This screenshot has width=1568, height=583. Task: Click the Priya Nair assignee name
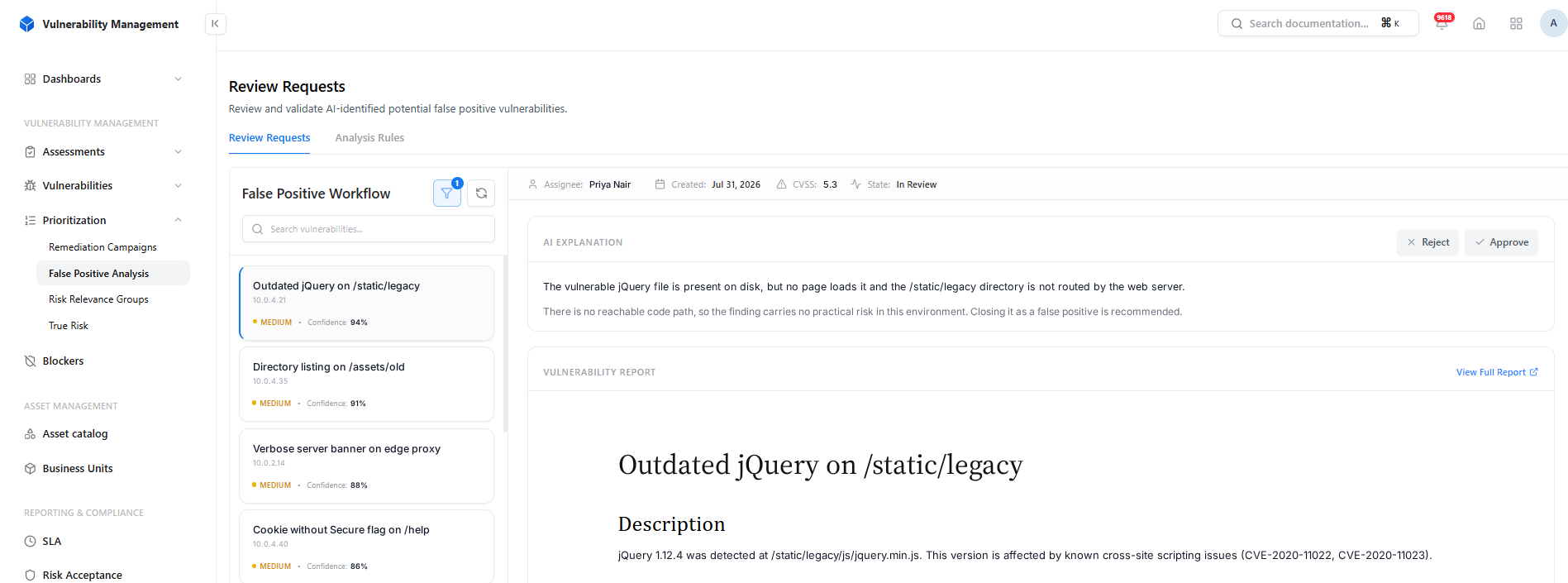610,184
